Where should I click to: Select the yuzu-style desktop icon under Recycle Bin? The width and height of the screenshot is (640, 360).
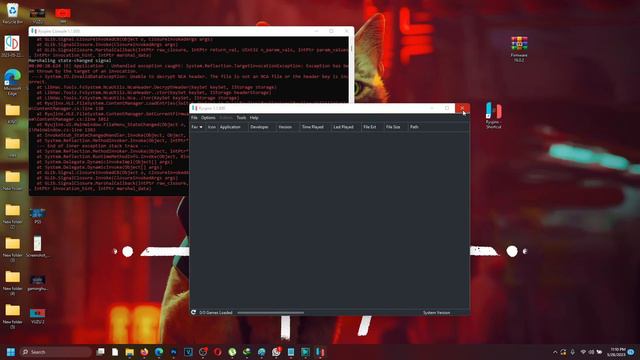(12, 46)
